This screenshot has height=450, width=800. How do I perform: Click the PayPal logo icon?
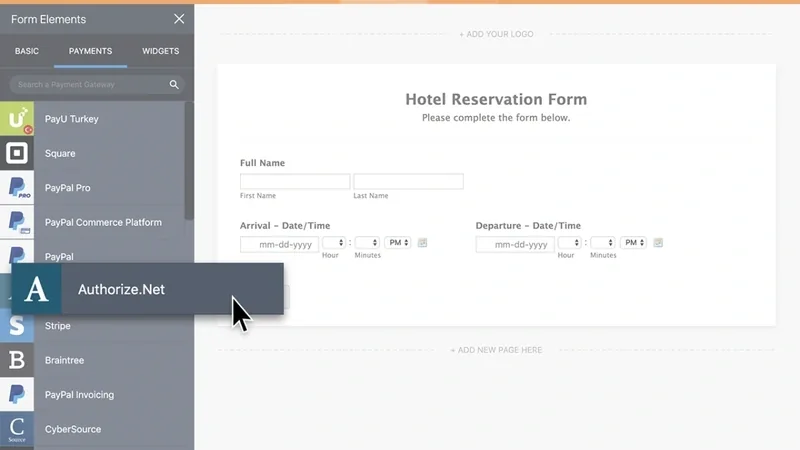pyautogui.click(x=17, y=253)
